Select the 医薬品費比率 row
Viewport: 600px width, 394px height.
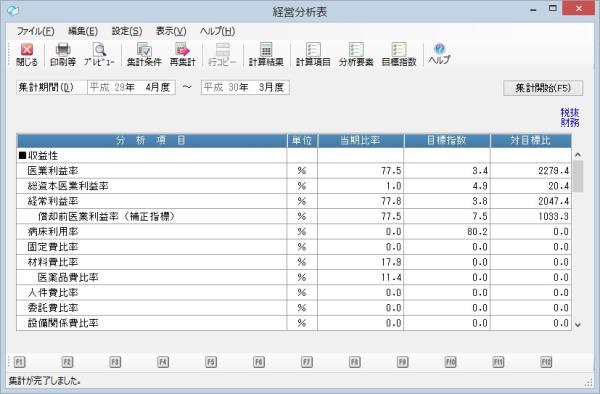(x=294, y=277)
